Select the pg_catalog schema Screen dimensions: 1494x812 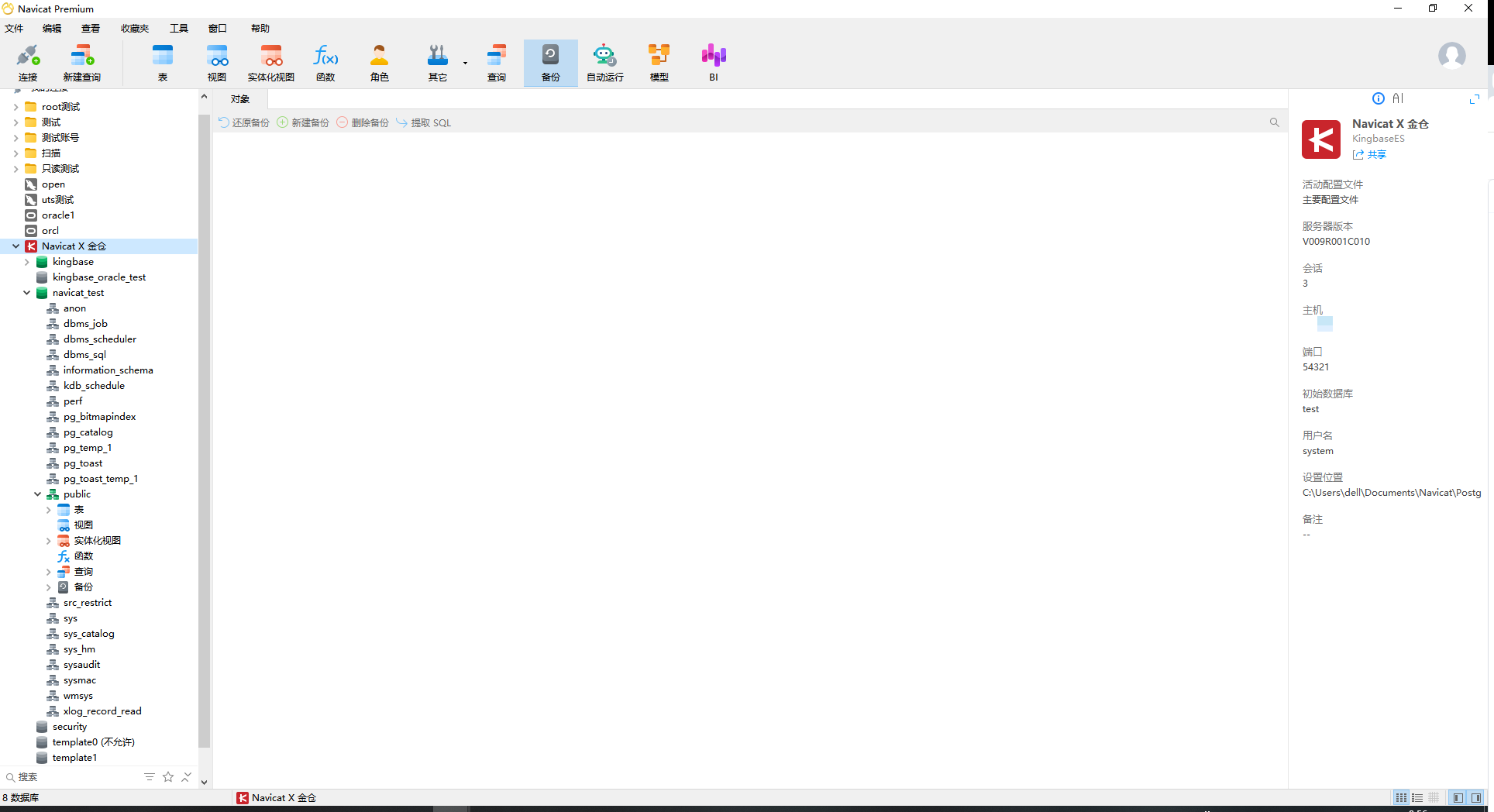tap(88, 432)
